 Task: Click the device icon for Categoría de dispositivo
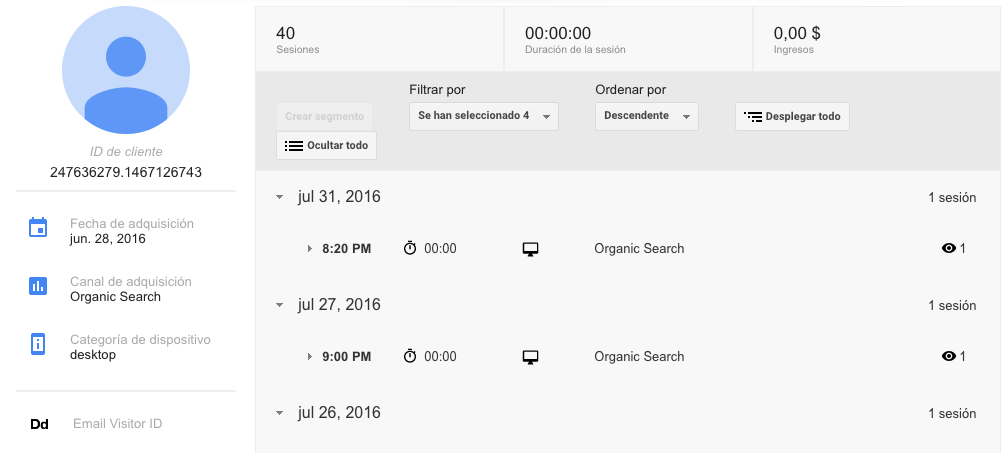38,344
